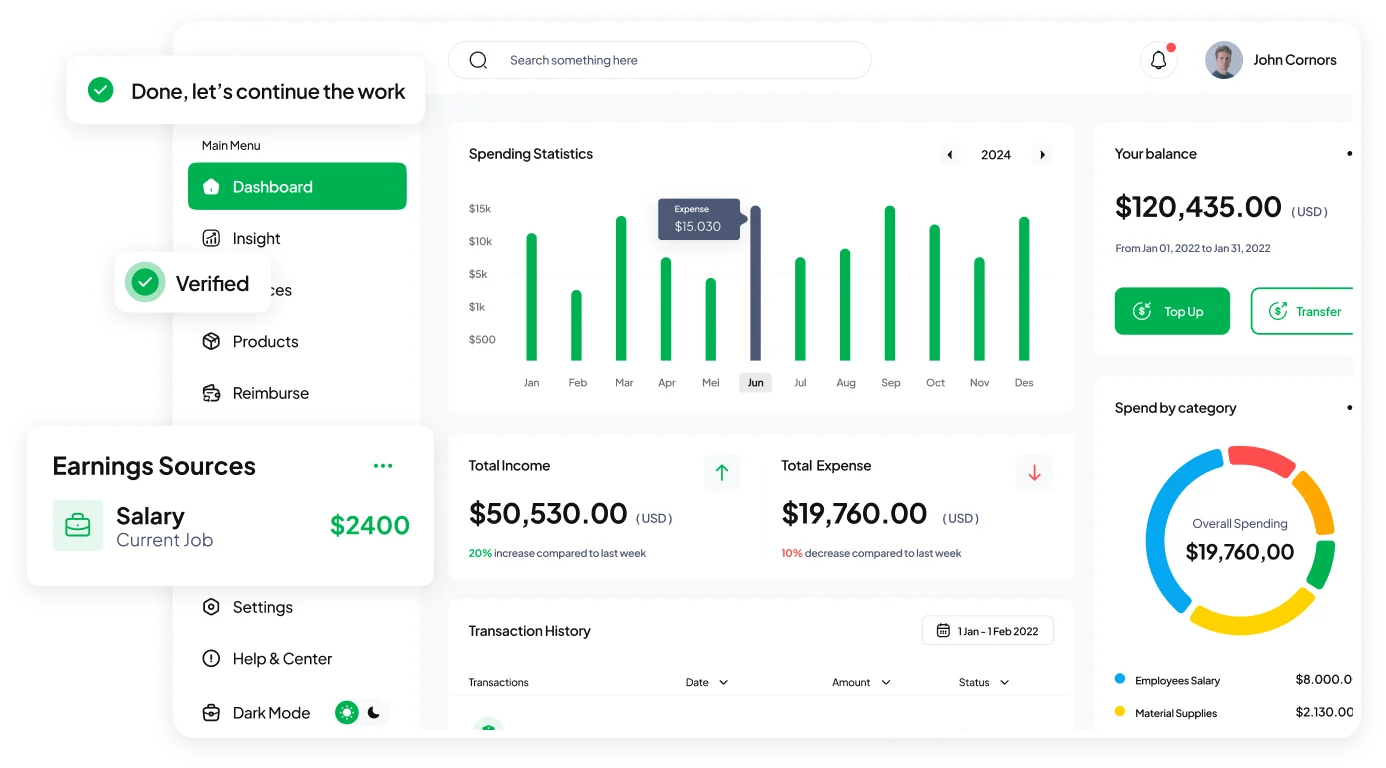1386x768 pixels.
Task: Expand the Date column sort dropdown
Action: [723, 682]
